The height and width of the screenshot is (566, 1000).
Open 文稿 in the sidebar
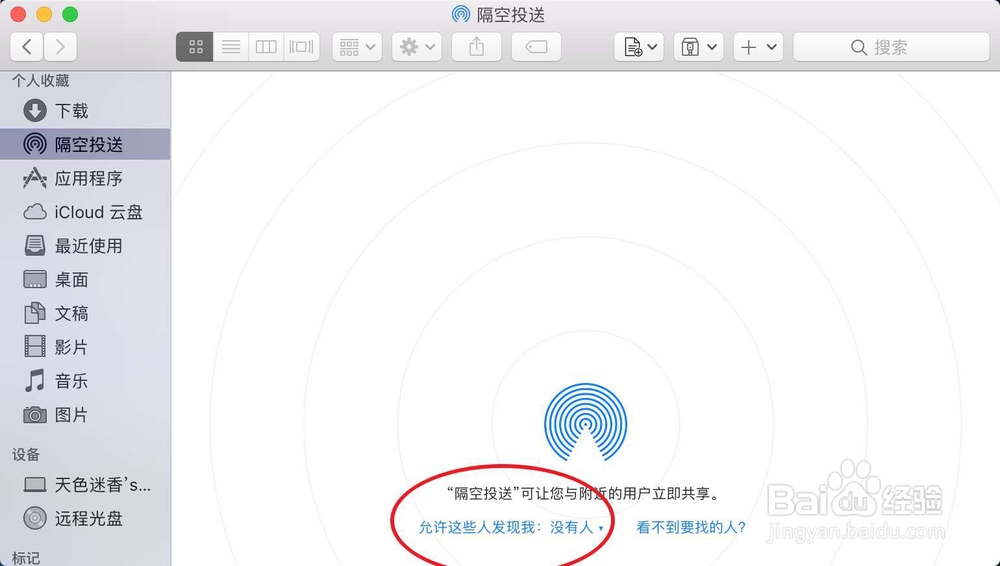click(x=85, y=313)
